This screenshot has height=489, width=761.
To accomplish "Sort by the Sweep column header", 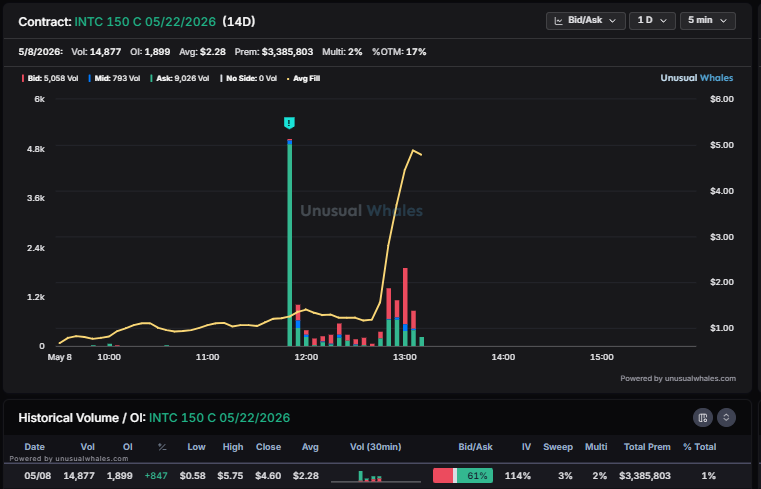I will (x=558, y=447).
